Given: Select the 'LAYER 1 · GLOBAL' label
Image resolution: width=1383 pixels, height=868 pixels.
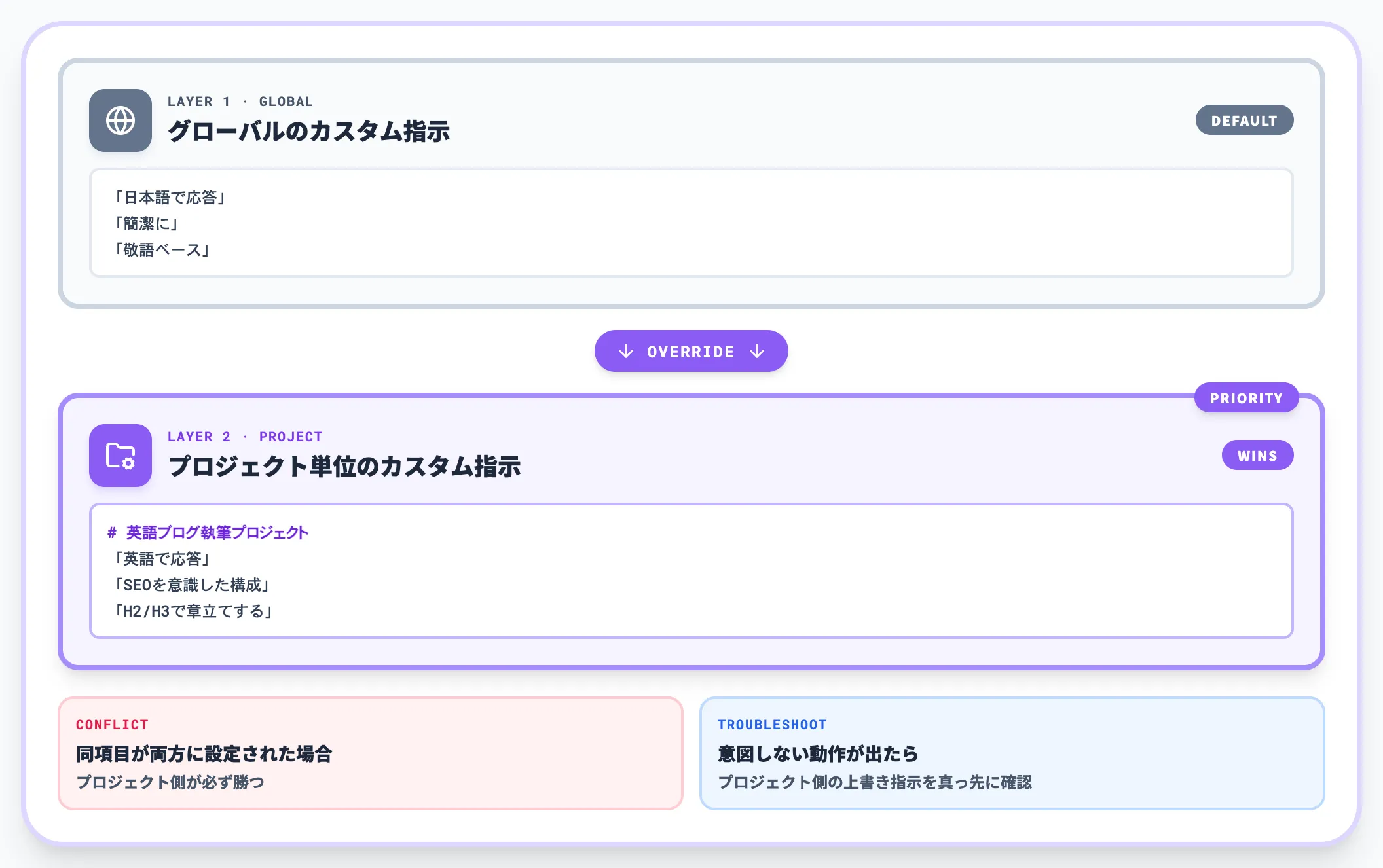Looking at the screenshot, I should tap(240, 101).
